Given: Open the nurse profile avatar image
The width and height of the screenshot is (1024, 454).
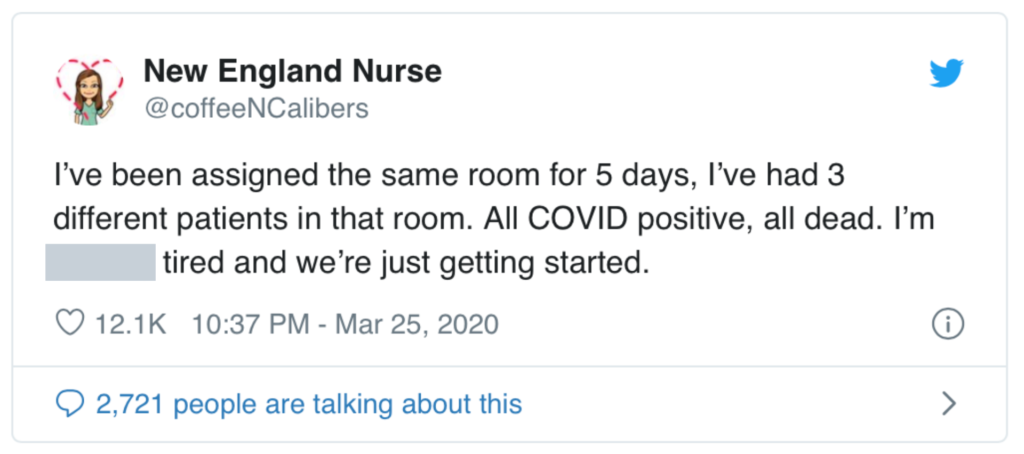Looking at the screenshot, I should click(89, 89).
